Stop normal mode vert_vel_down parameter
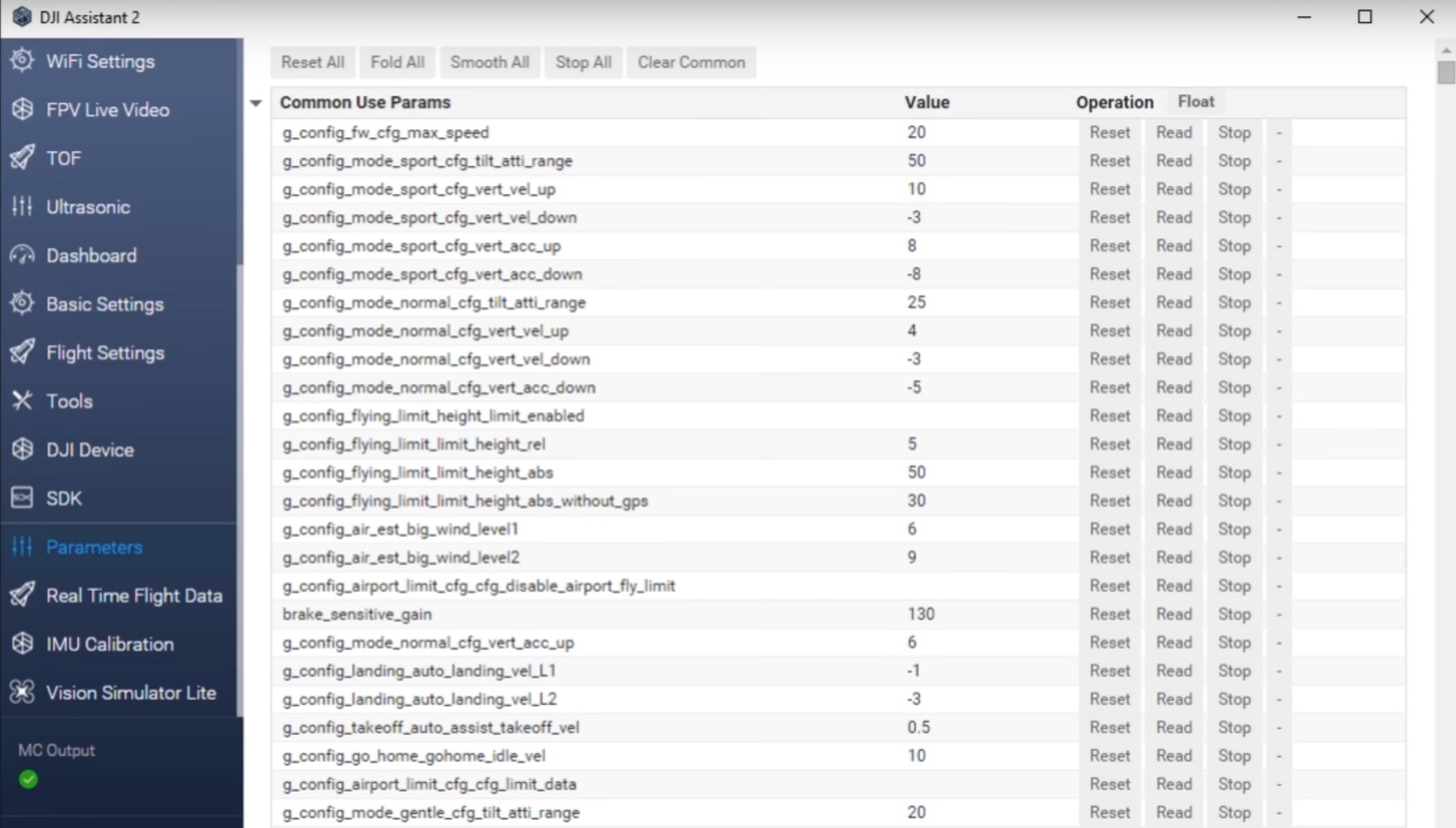 pos(1234,359)
